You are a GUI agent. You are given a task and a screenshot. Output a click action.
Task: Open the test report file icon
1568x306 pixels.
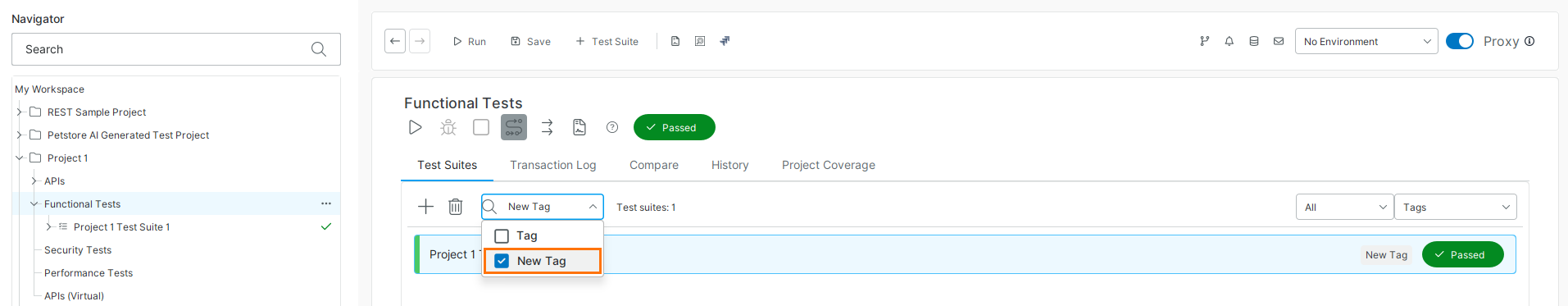click(x=579, y=127)
